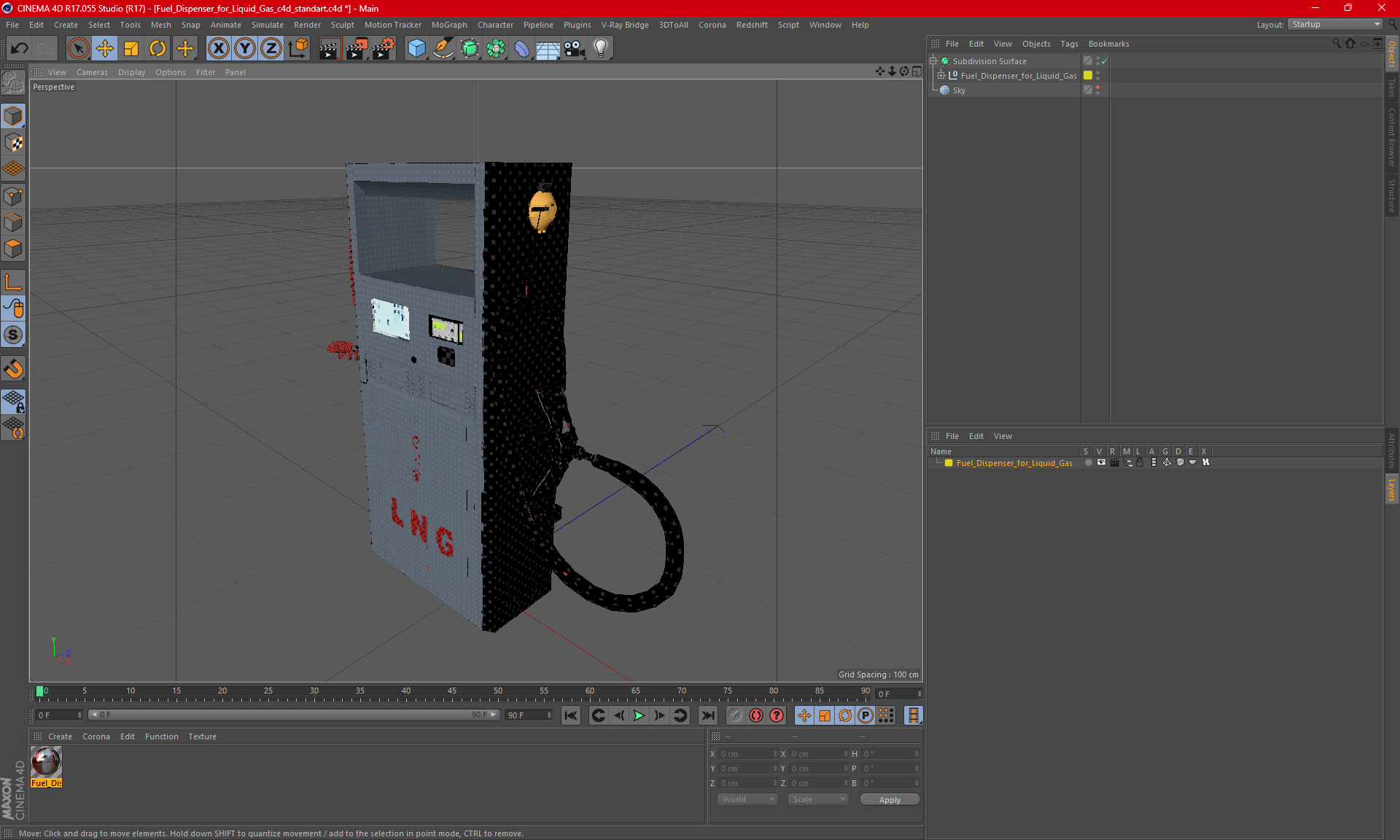
Task: Click the Undo arrow icon
Action: (x=19, y=49)
